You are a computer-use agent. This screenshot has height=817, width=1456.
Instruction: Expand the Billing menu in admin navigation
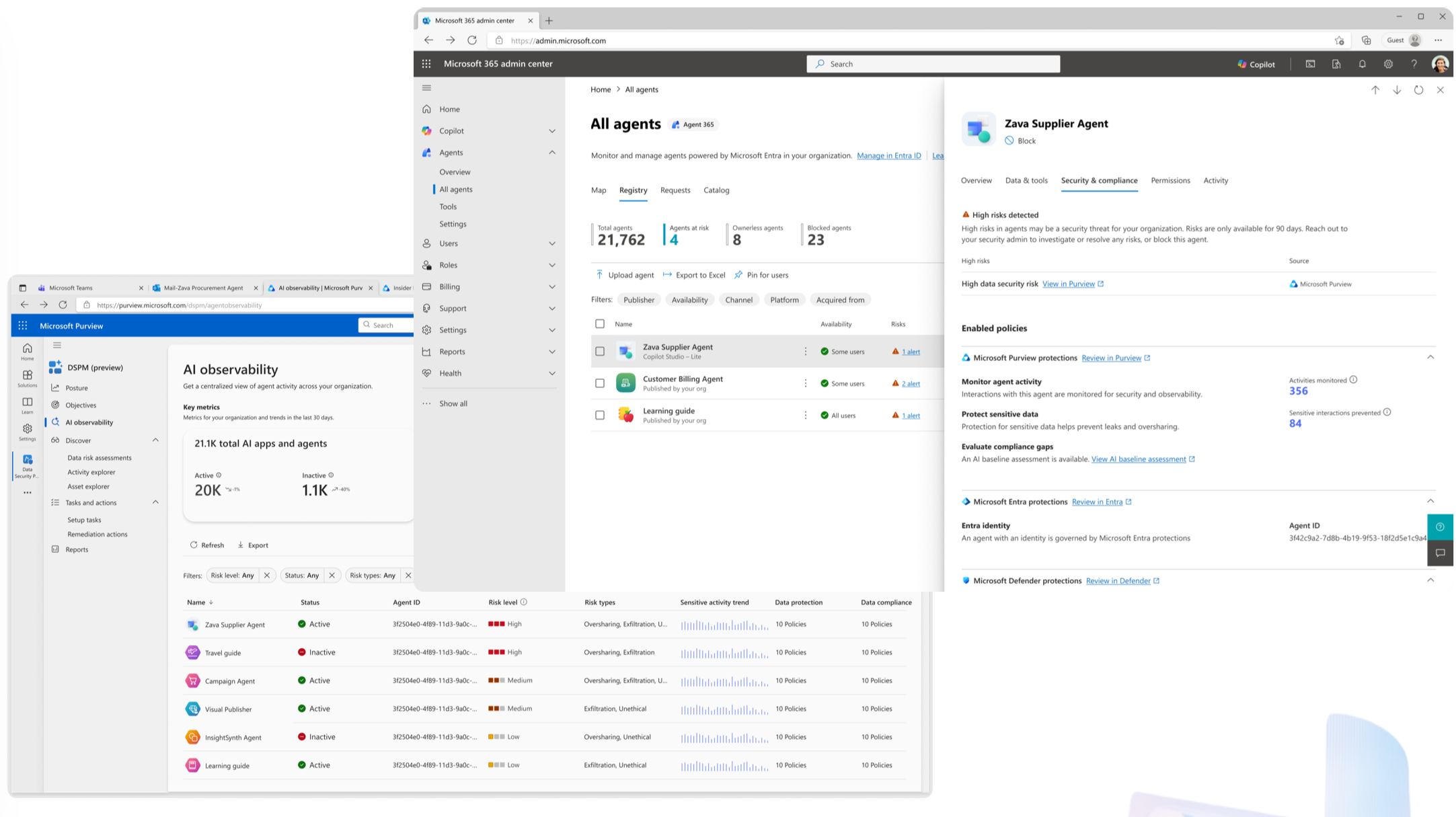tap(552, 287)
